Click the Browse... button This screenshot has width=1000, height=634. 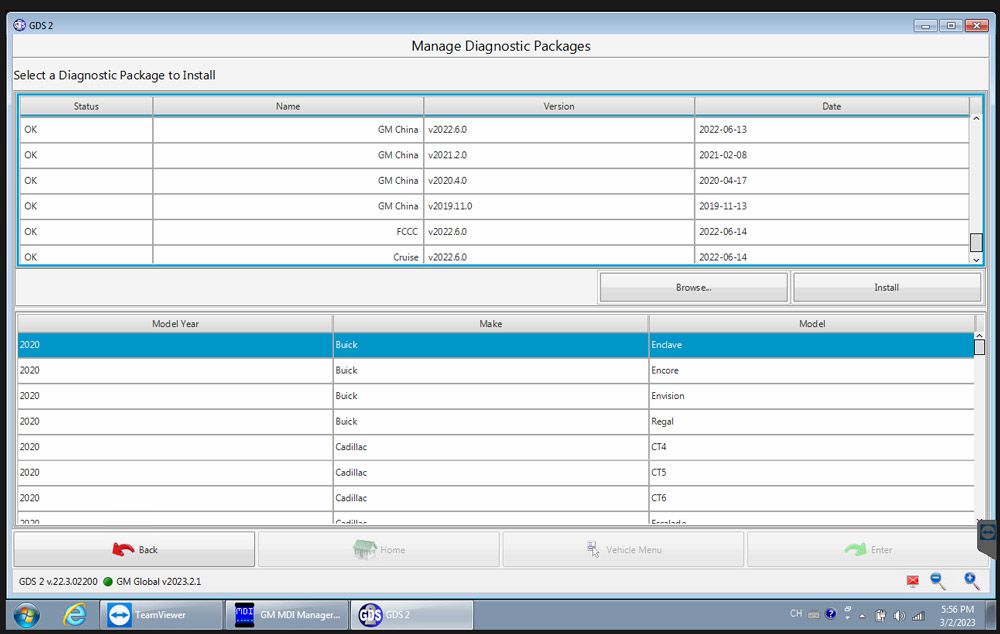coord(693,287)
